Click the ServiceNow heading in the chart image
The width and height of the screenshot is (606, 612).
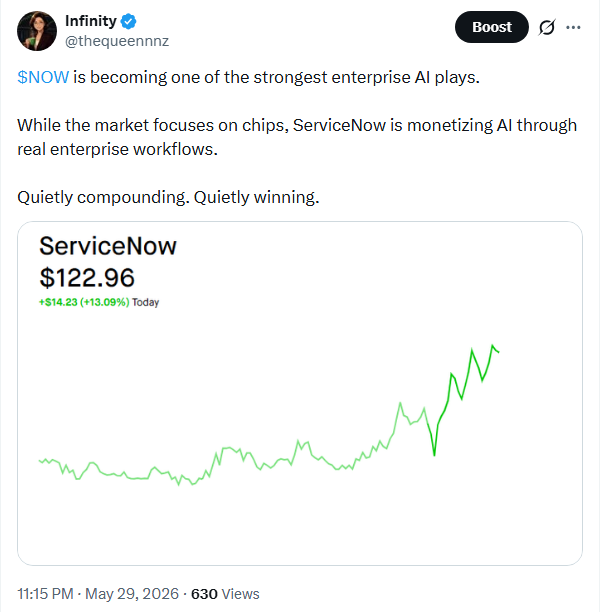(108, 246)
